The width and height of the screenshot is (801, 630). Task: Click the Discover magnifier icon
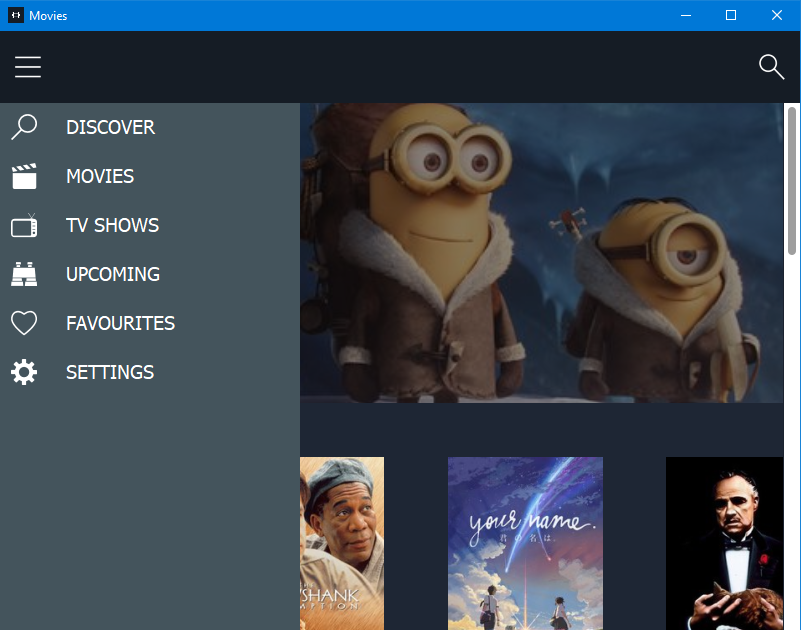tap(24, 127)
